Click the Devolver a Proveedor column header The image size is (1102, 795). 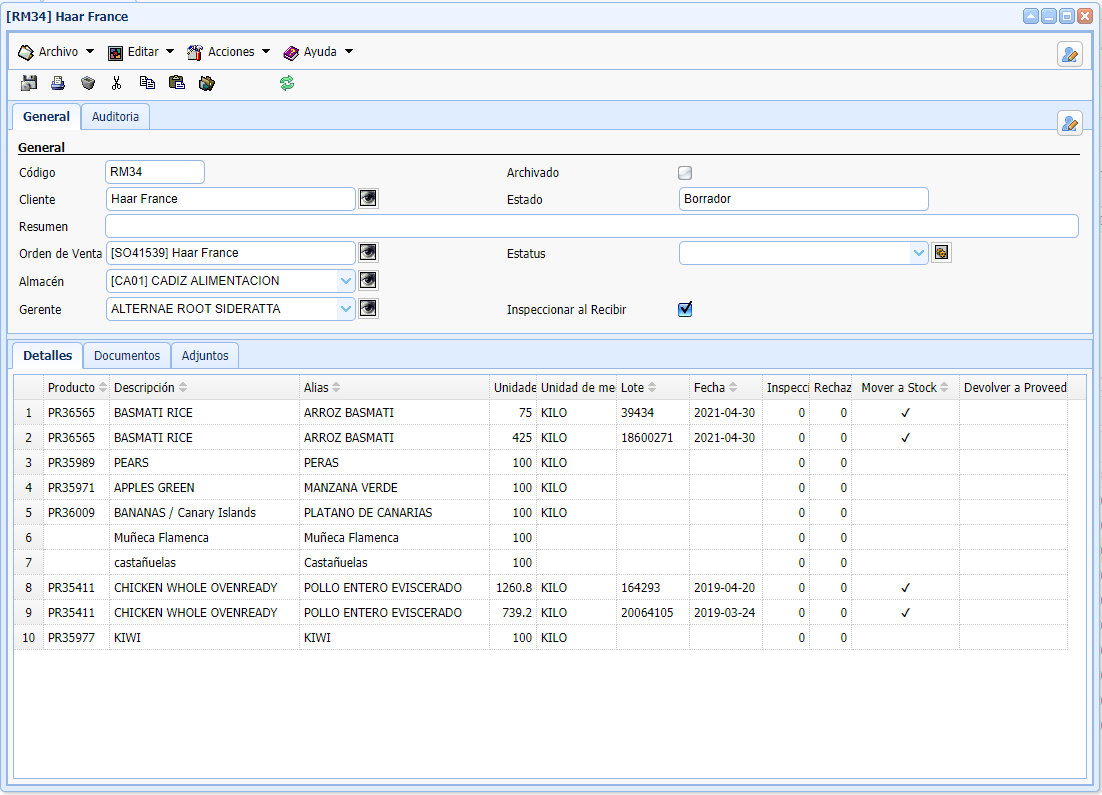tap(1014, 387)
